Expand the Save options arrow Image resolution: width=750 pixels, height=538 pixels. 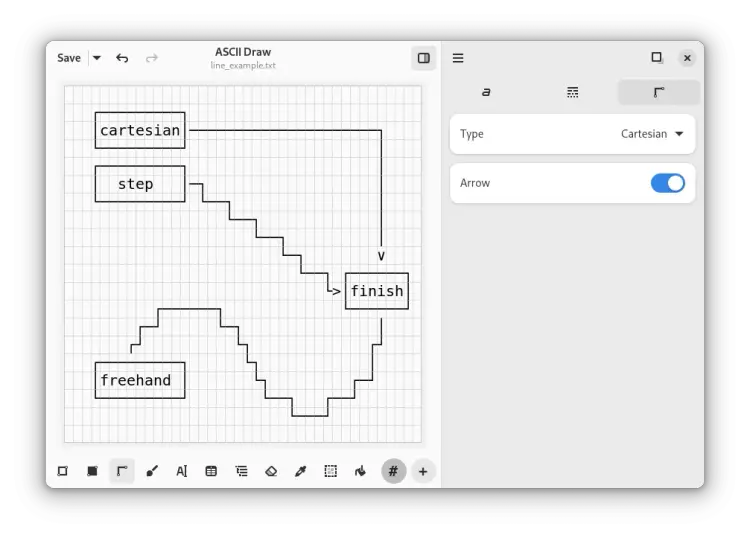click(97, 58)
